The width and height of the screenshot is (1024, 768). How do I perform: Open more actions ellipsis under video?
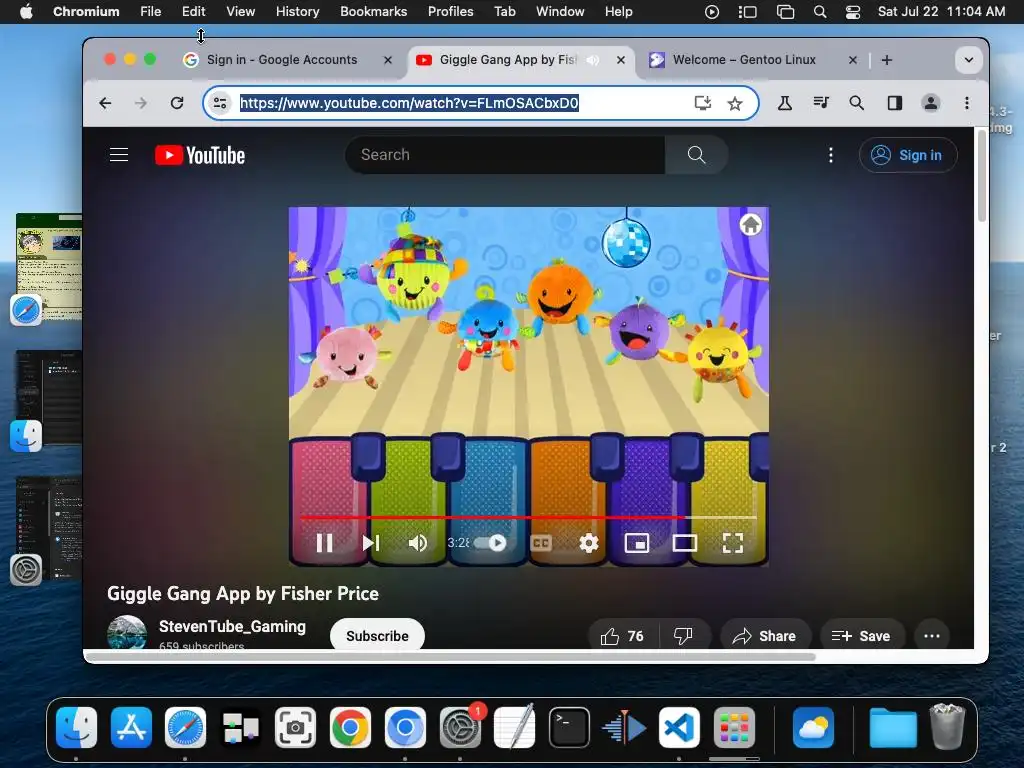932,635
